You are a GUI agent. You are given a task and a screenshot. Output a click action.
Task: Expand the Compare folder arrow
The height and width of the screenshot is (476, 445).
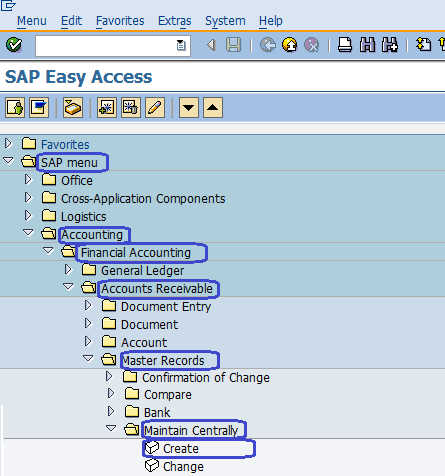coord(111,394)
